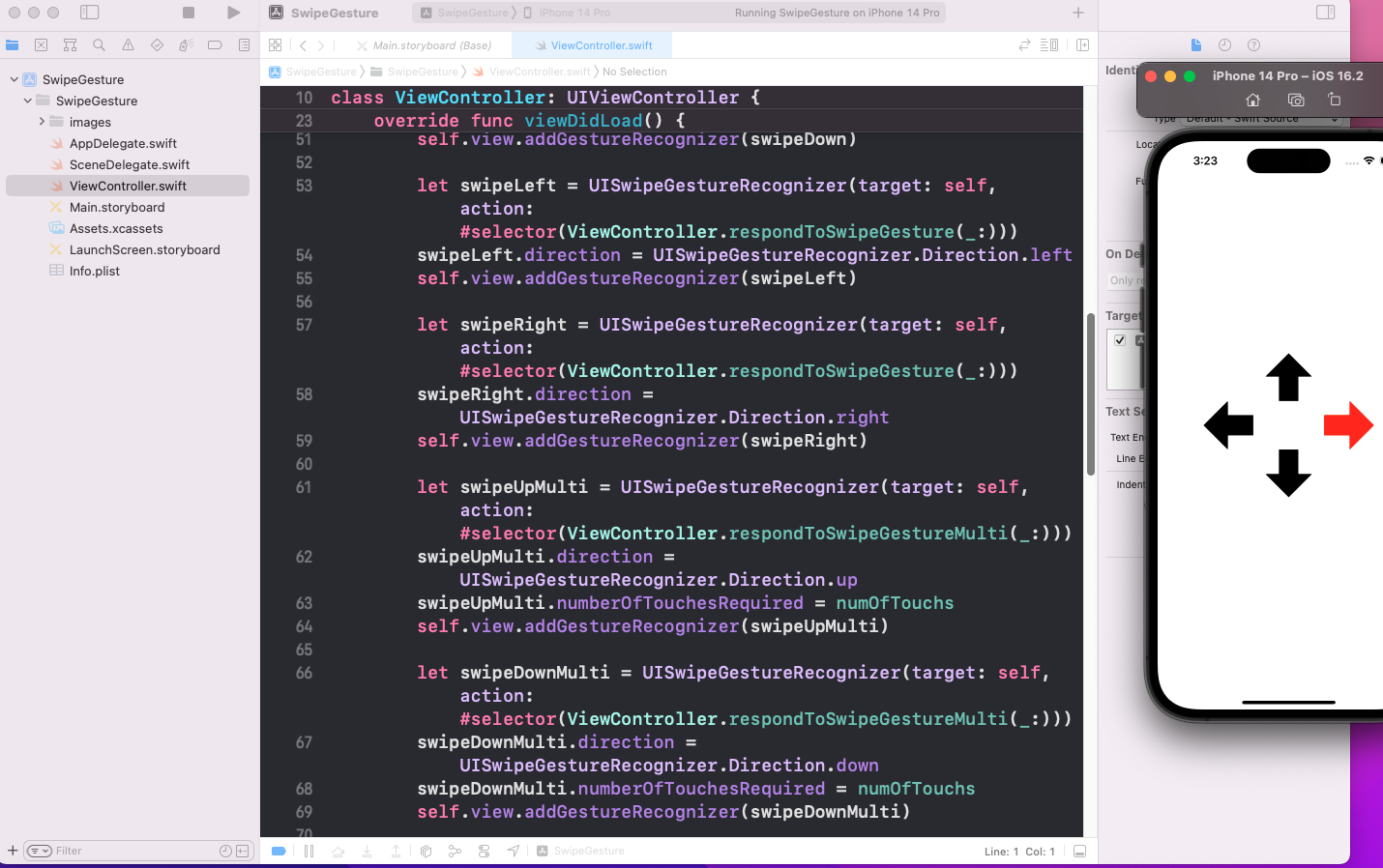Toggle the navigator sidebar button

coord(89,13)
